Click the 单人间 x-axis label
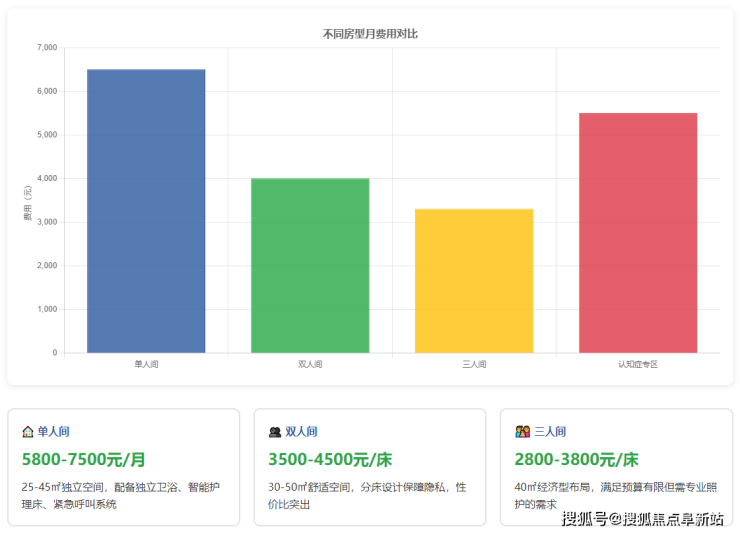 coord(146,364)
